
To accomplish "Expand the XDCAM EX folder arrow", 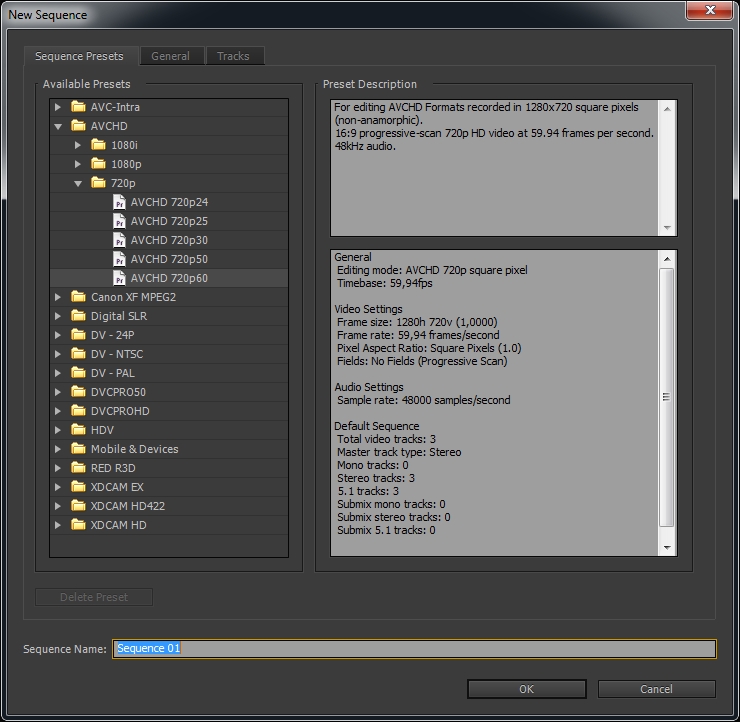I will (x=58, y=487).
